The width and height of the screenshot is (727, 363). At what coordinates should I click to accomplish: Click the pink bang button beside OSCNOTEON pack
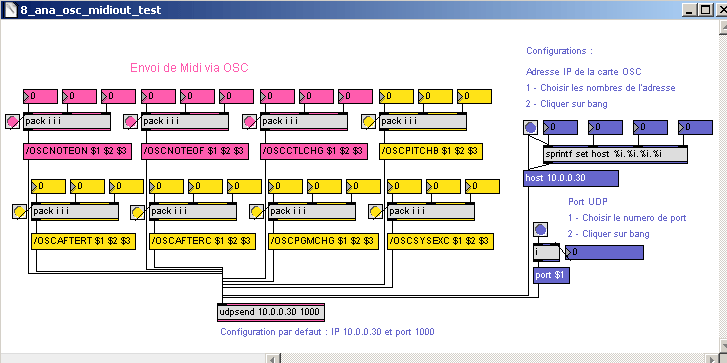click(x=13, y=121)
